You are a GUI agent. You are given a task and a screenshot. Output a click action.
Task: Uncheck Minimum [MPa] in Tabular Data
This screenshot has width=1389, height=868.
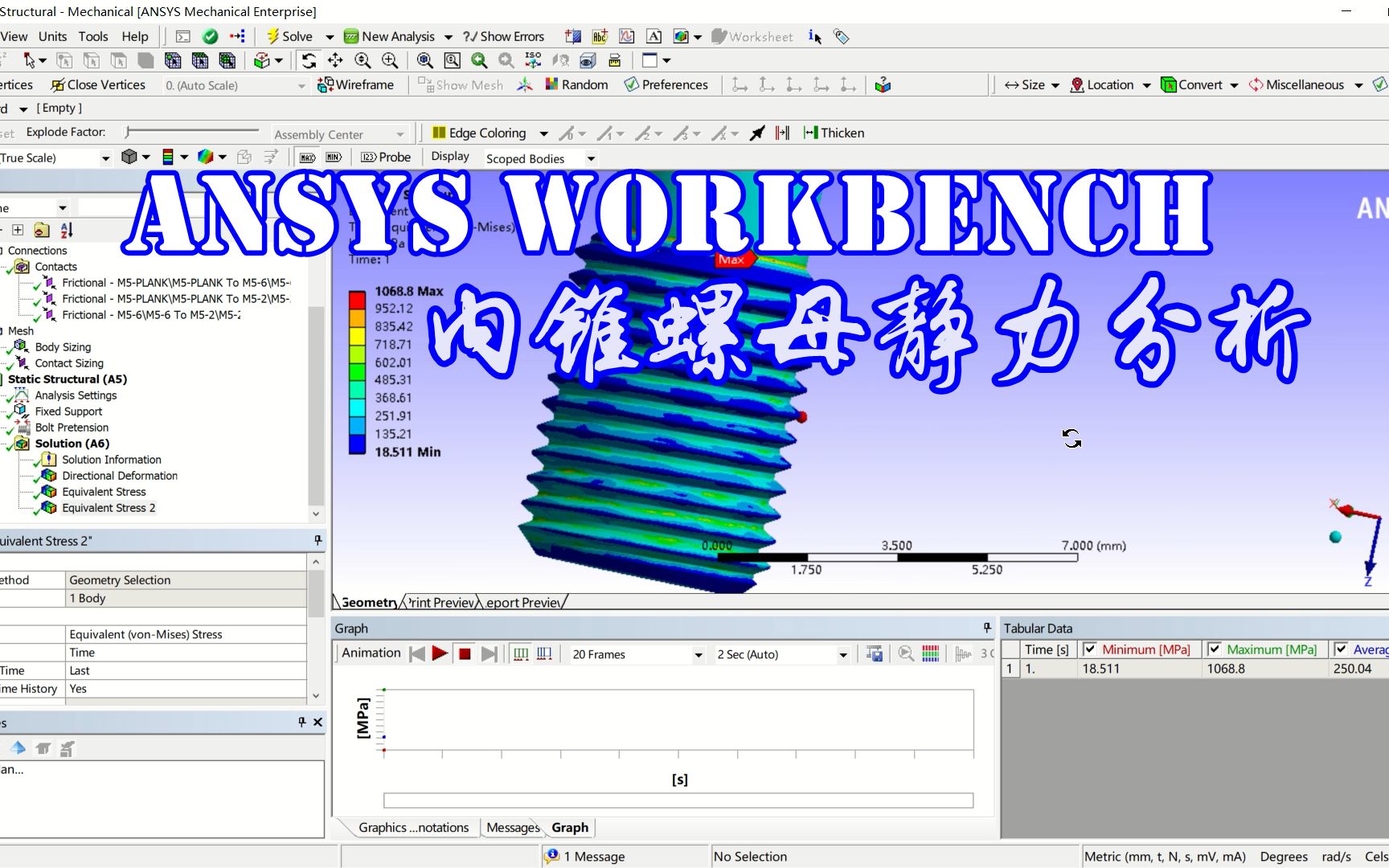(1090, 649)
